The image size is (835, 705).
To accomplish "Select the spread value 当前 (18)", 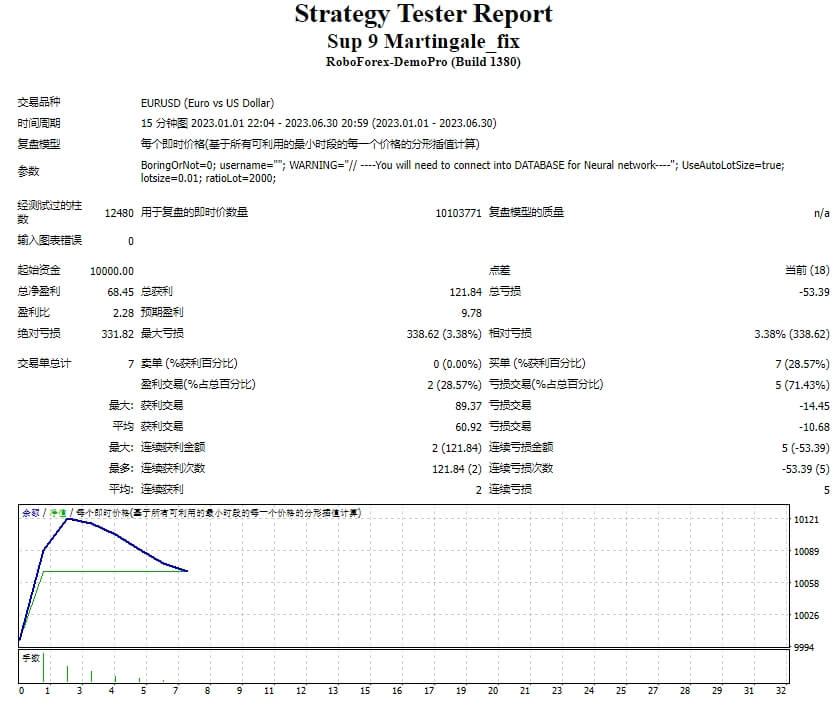I will click(x=805, y=269).
